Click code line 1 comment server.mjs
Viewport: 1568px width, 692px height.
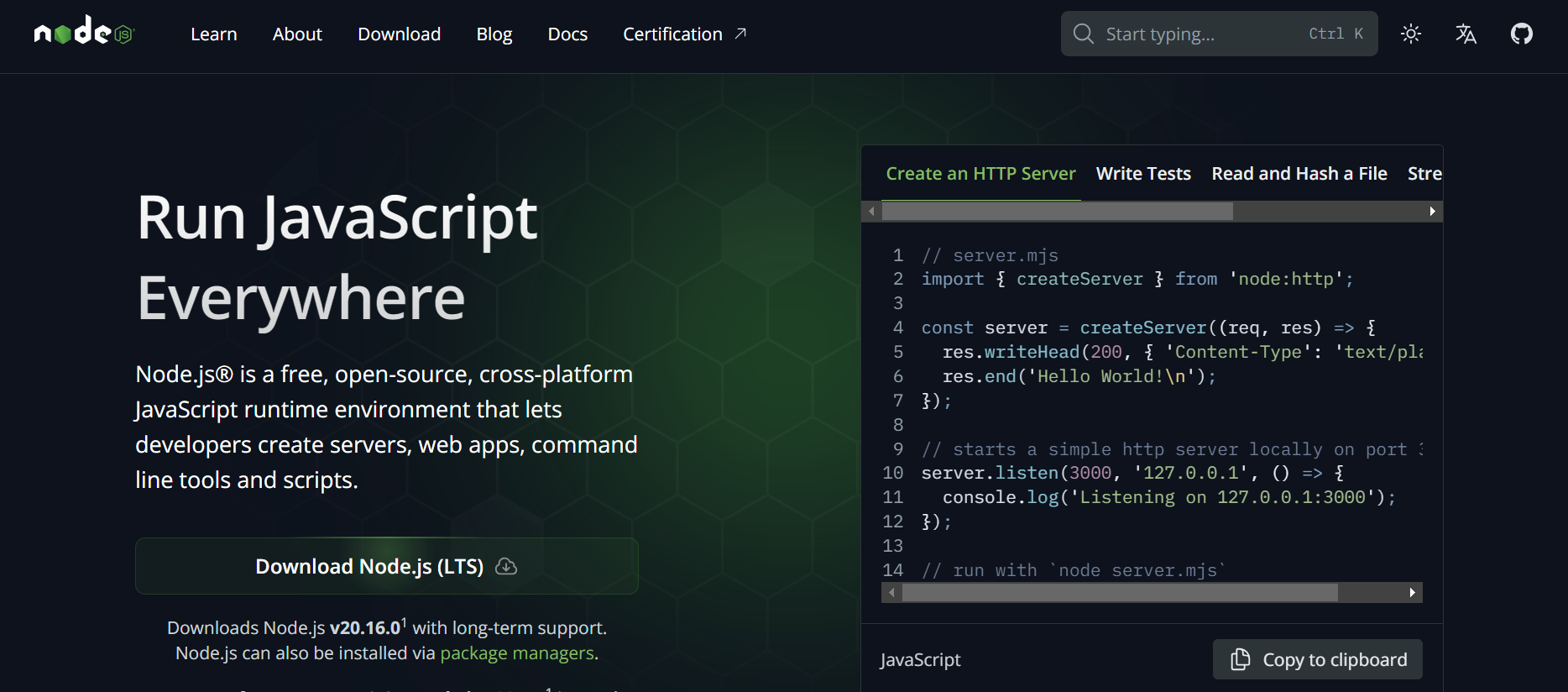point(990,255)
